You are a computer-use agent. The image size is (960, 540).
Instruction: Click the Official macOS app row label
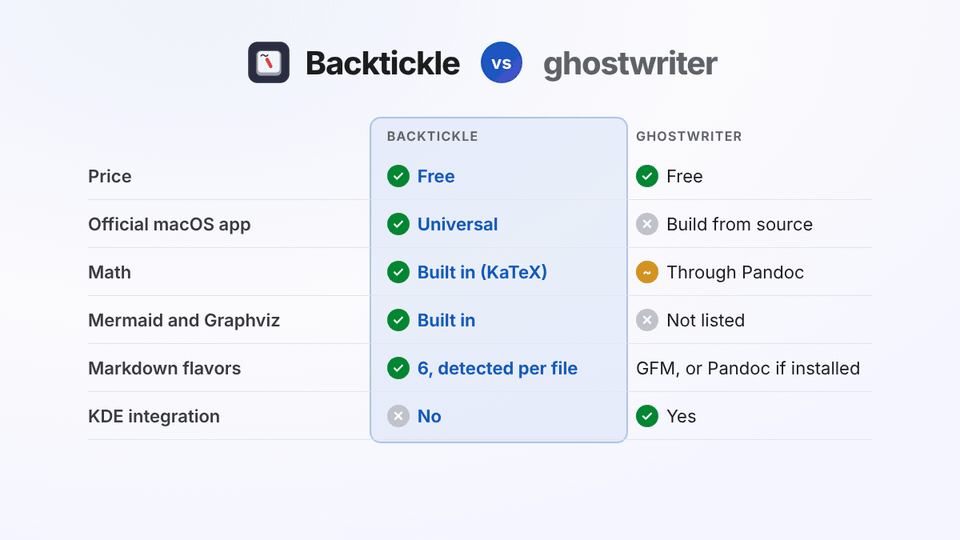pos(170,225)
